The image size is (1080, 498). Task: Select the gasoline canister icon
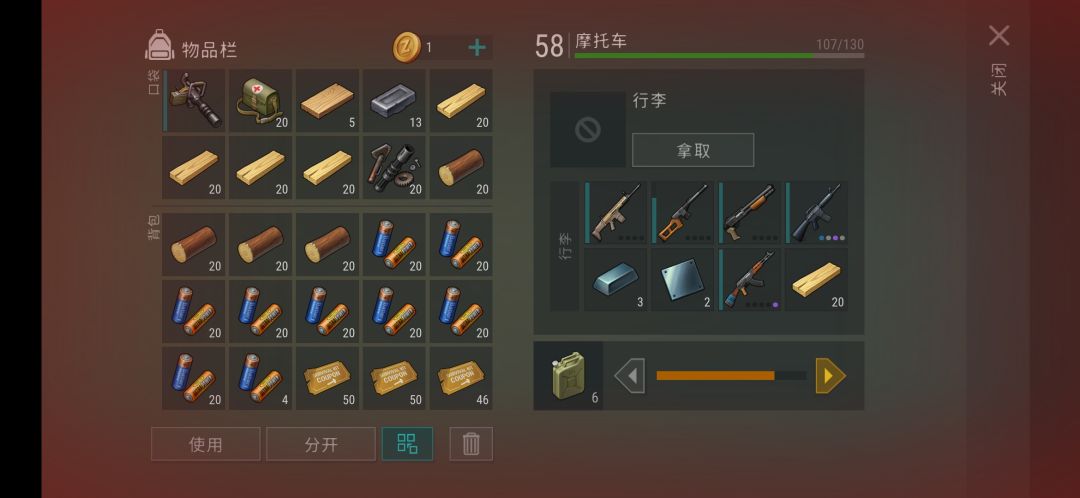tap(568, 375)
